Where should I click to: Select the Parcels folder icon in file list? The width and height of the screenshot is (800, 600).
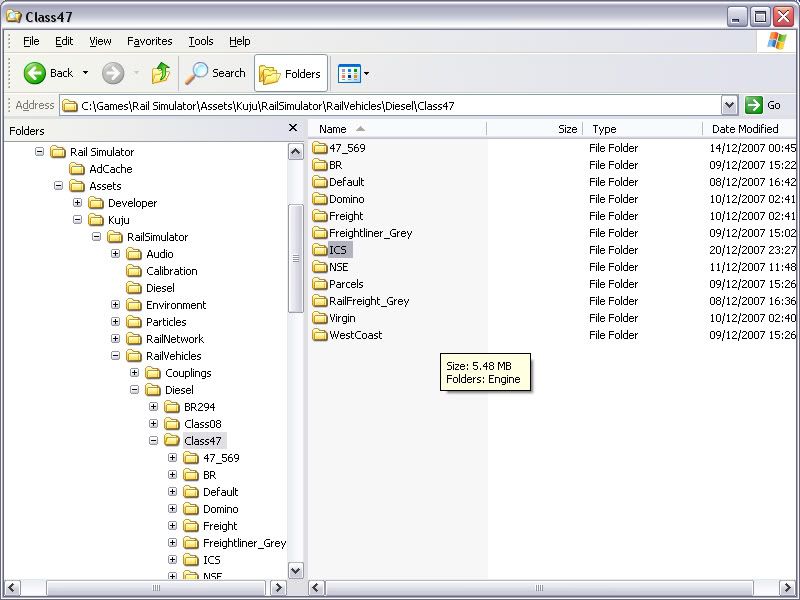coord(320,284)
